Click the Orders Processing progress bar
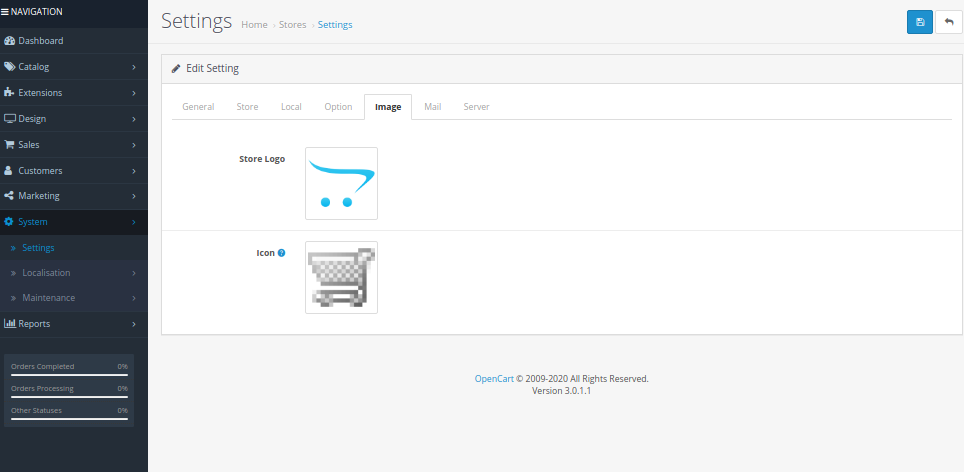This screenshot has height=472, width=964. pos(69,396)
